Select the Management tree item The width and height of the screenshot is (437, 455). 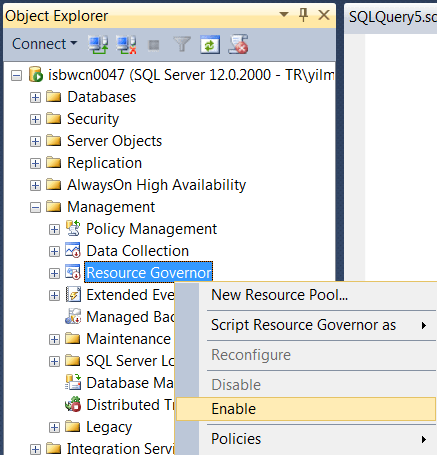tap(111, 207)
